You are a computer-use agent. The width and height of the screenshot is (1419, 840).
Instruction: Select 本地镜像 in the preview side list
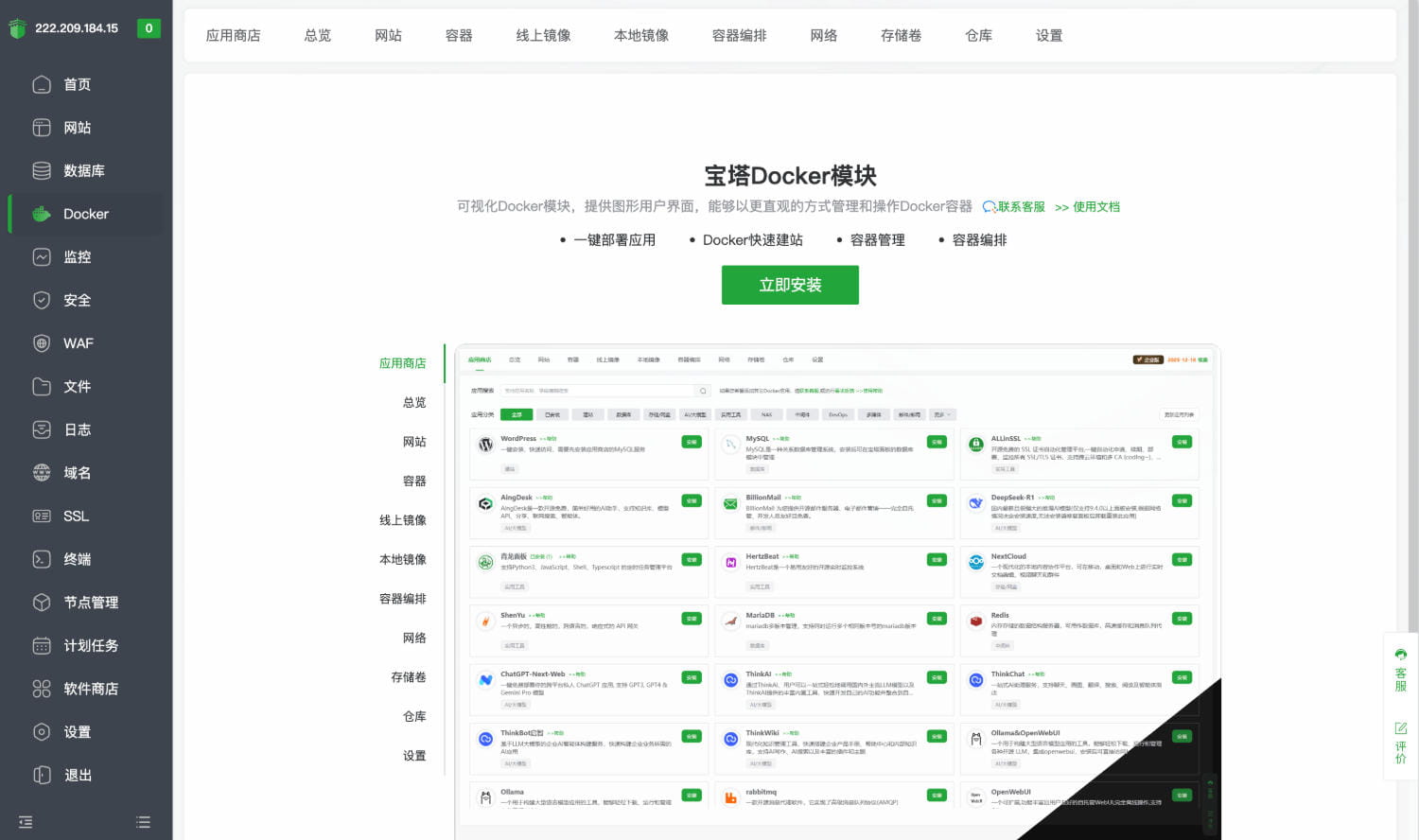point(403,559)
